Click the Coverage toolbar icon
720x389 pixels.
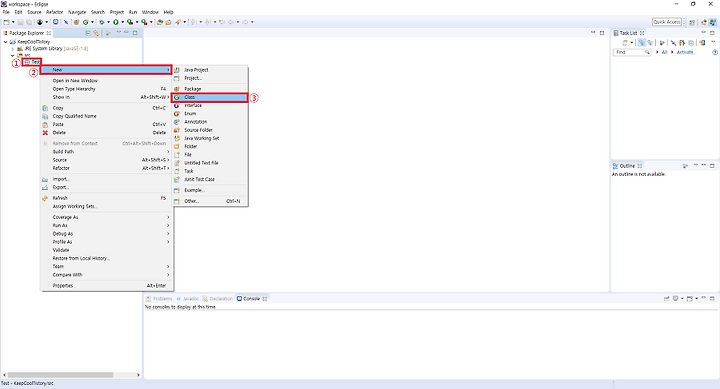click(130, 22)
